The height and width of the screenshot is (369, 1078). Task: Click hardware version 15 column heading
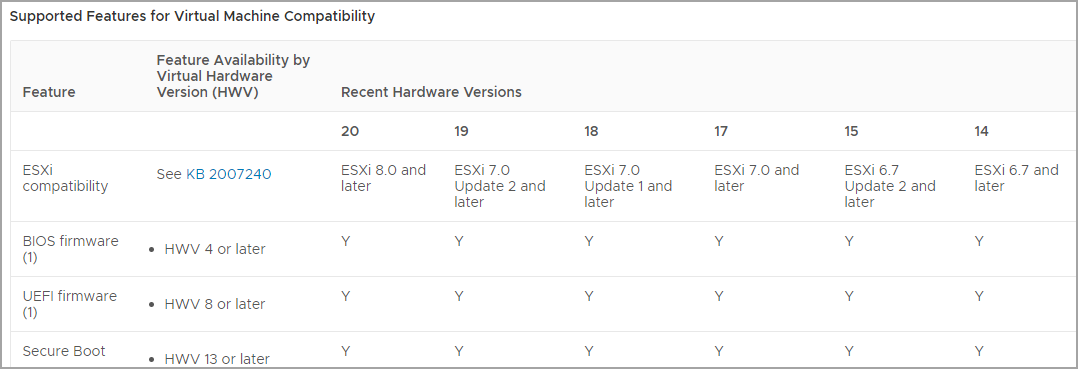(852, 131)
